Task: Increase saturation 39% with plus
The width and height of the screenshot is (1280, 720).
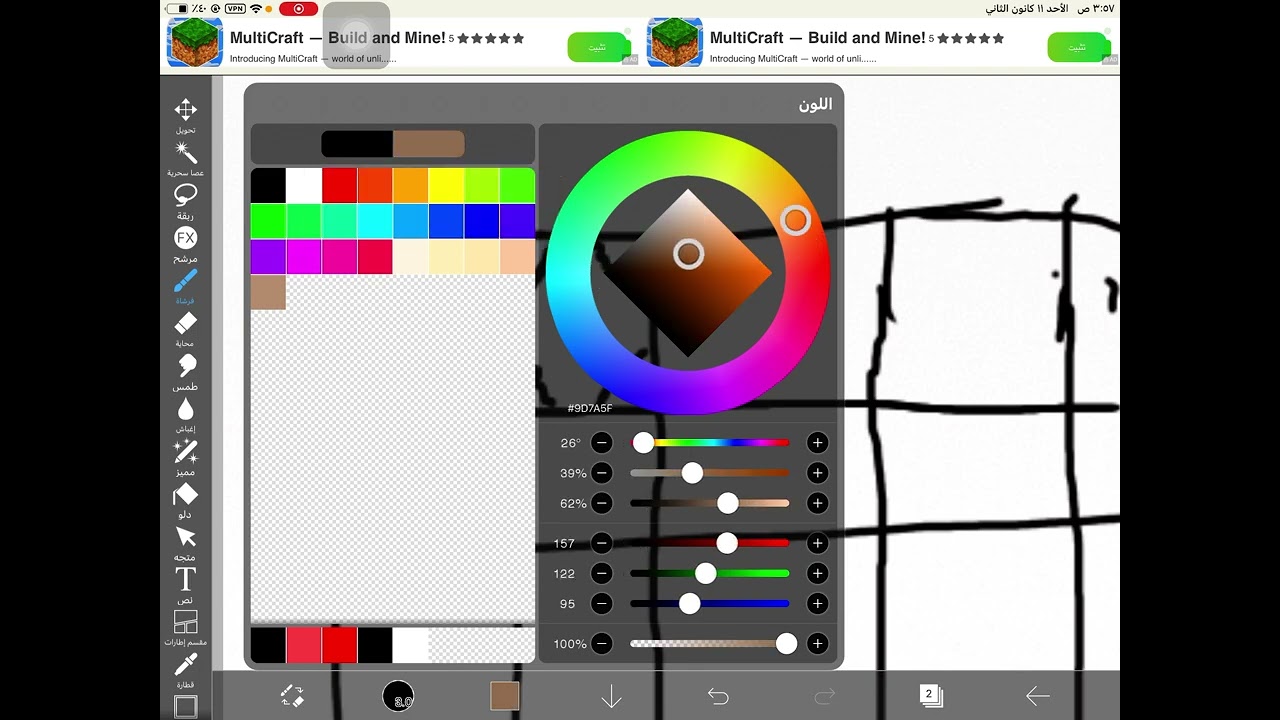Action: [x=817, y=473]
